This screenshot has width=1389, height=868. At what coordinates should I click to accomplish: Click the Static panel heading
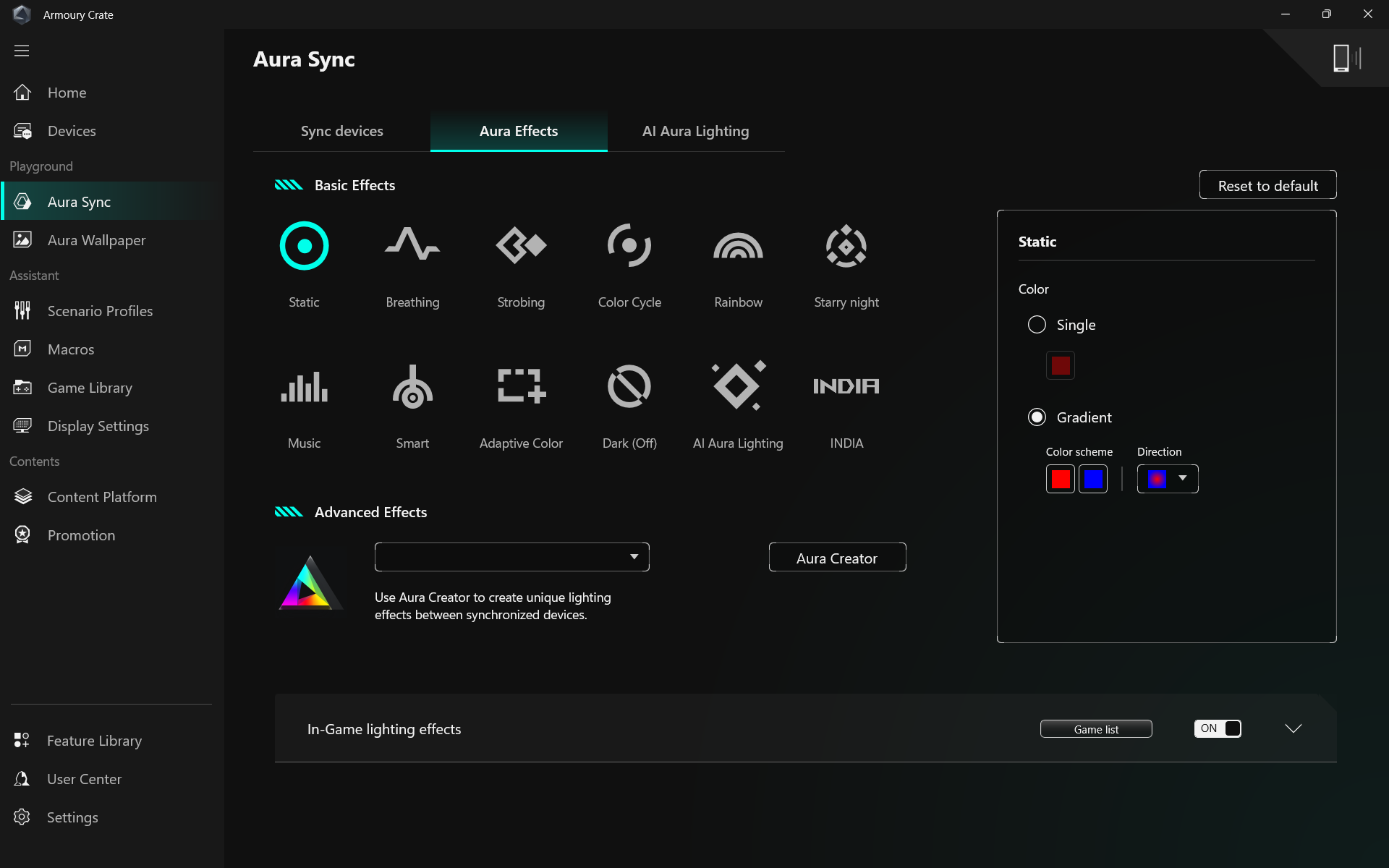[1037, 242]
